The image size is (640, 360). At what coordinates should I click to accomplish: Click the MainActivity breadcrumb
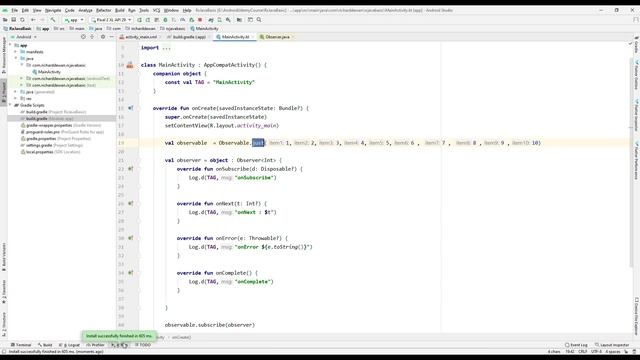204,29
